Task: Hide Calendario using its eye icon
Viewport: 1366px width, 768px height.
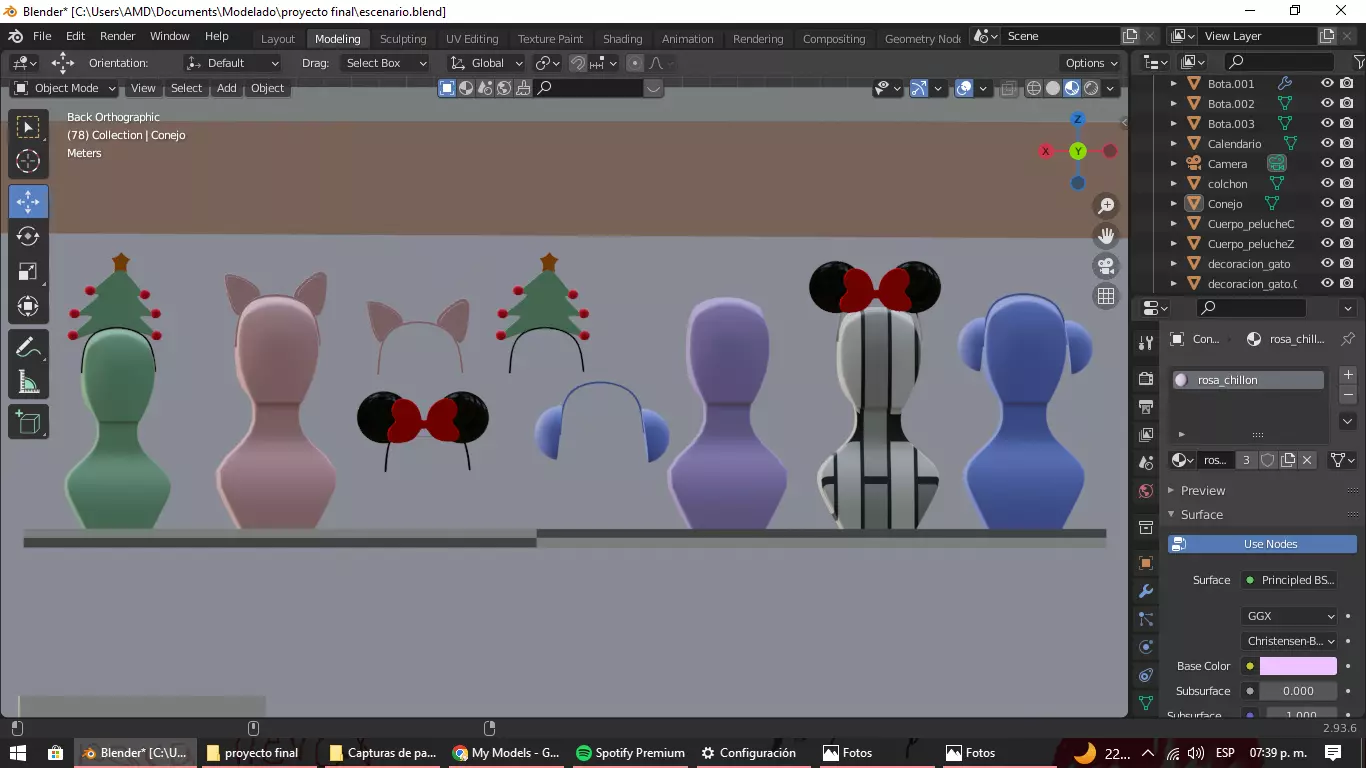Action: coord(1327,144)
